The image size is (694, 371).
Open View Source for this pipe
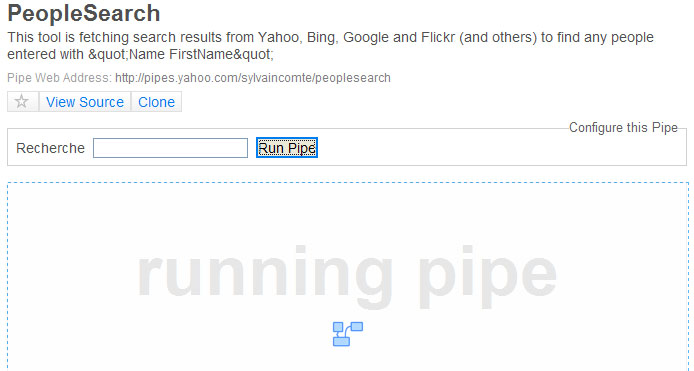coord(85,102)
